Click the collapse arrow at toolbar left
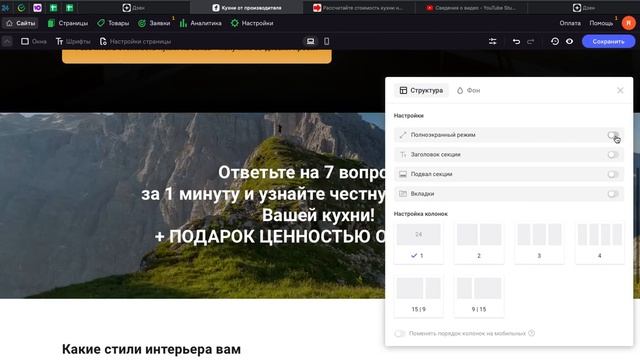Image resolution: width=640 pixels, height=360 pixels. [x=7, y=41]
